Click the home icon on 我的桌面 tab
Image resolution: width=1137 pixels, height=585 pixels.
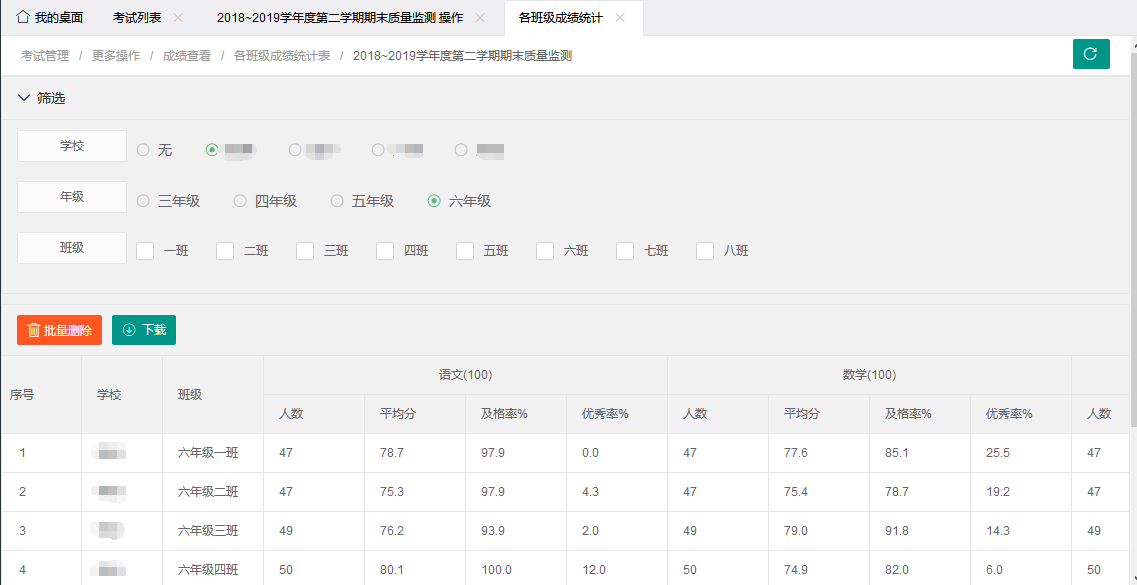21,17
